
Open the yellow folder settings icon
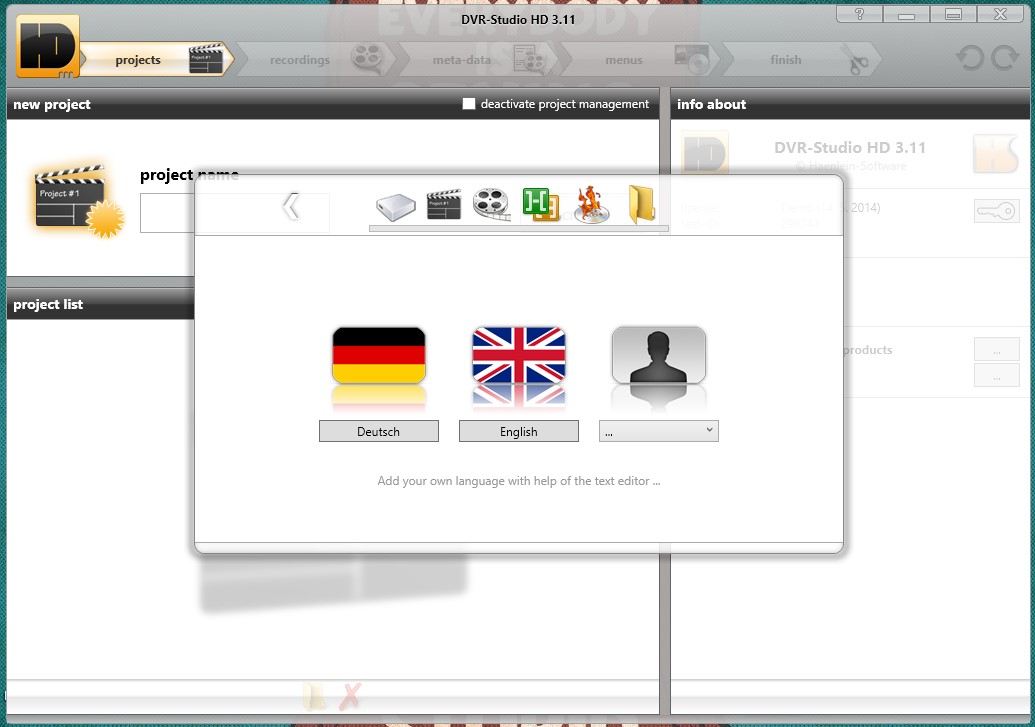[x=641, y=205]
